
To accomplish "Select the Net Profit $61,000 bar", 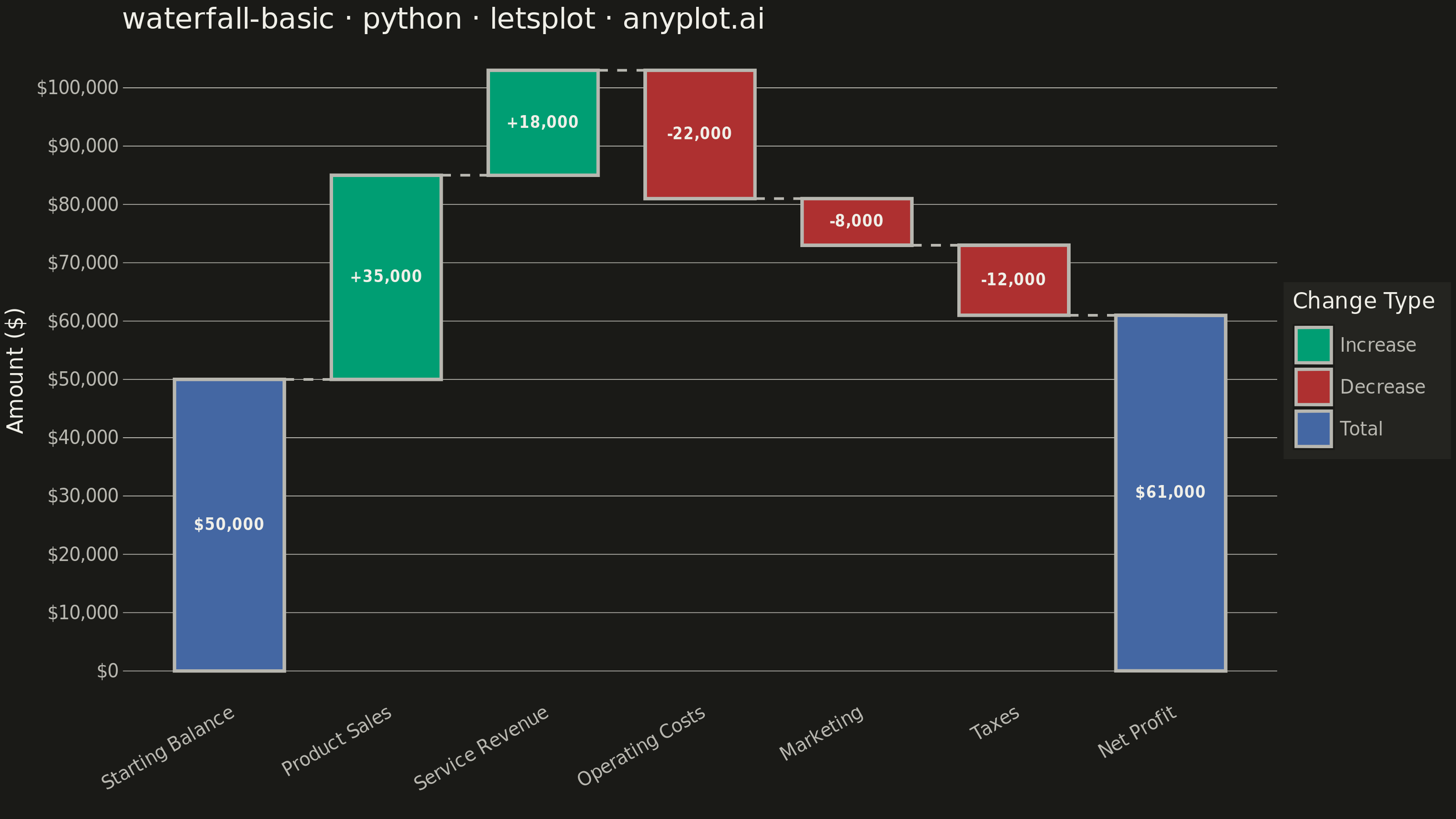I will pos(1171,493).
